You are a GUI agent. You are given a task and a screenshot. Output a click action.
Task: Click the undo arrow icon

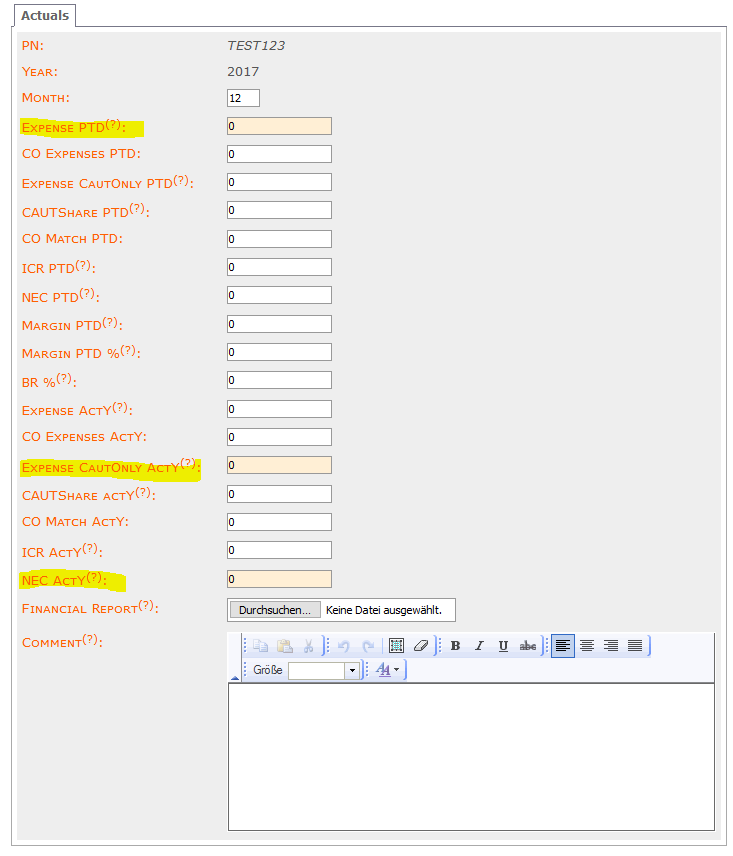(x=343, y=646)
